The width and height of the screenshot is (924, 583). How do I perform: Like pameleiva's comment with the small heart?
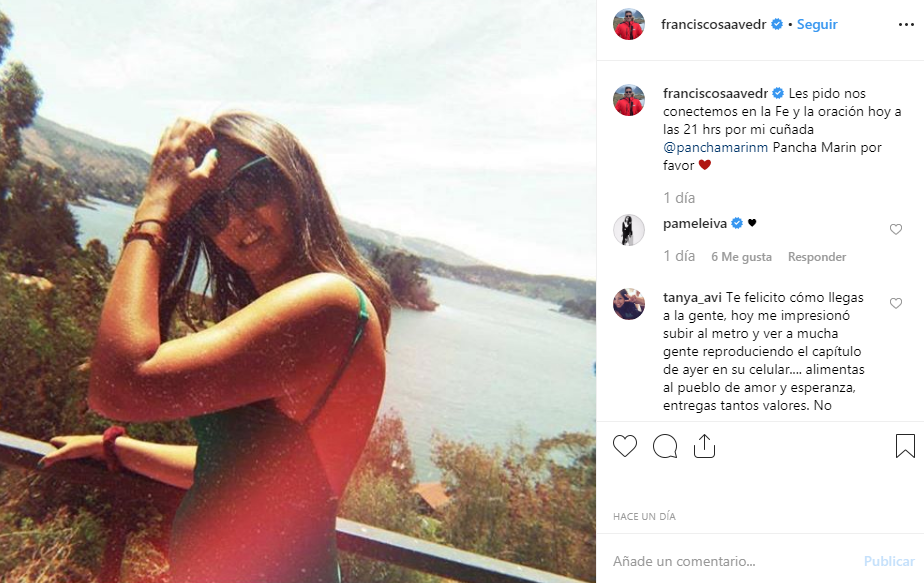coord(896,230)
